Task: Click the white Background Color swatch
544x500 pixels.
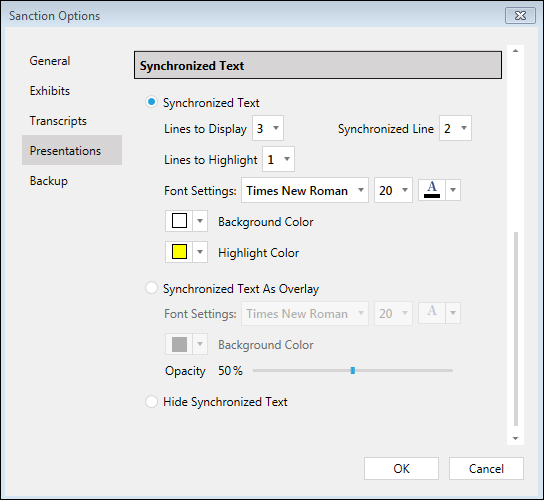Action: click(x=179, y=221)
